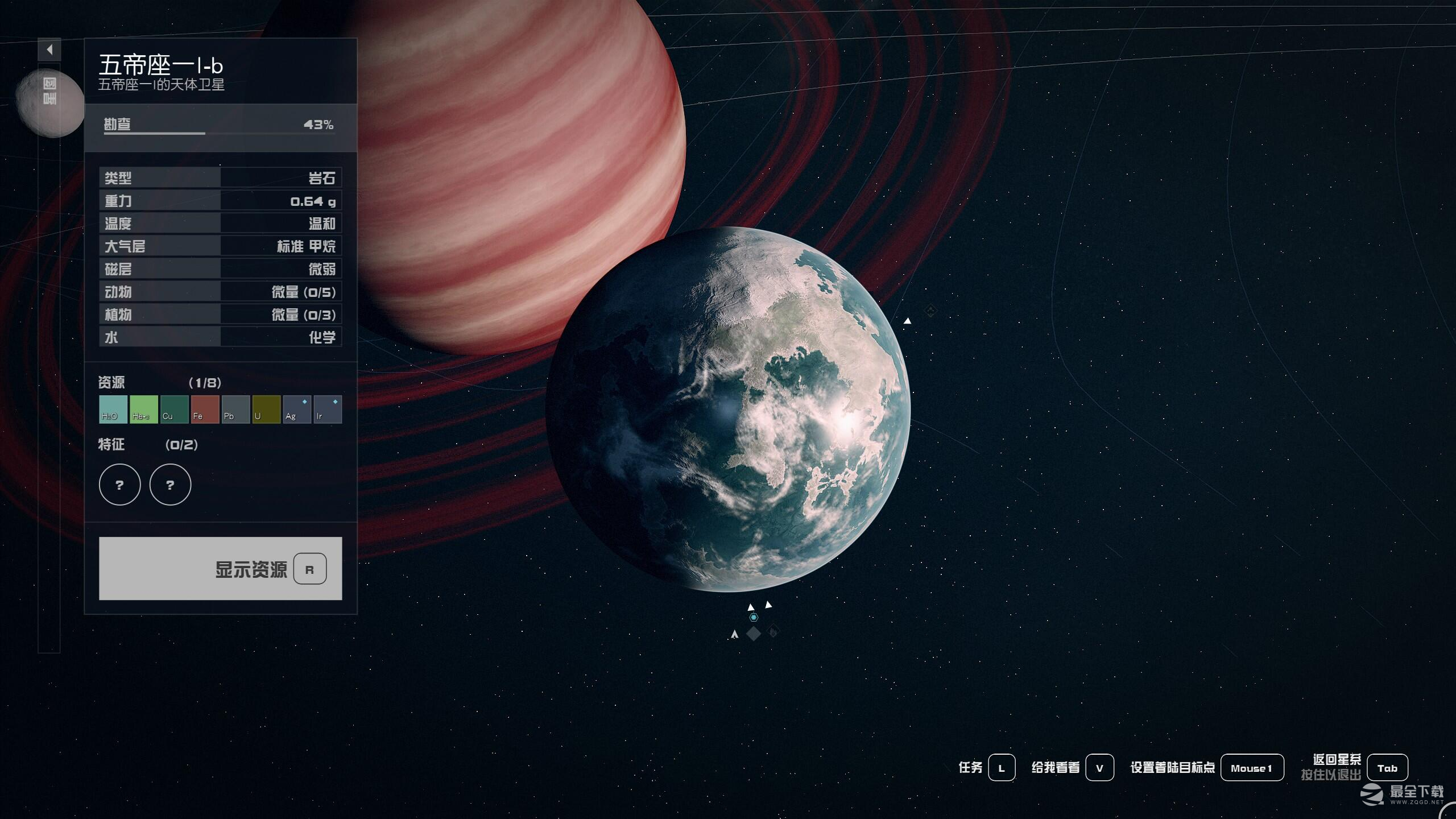1456x819 pixels.
Task: Select the Pb lead resource swatch
Action: point(236,409)
